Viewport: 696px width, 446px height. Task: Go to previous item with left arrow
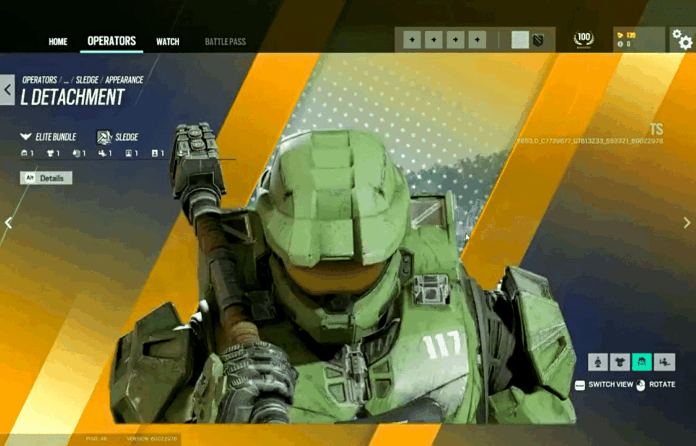click(x=8, y=223)
